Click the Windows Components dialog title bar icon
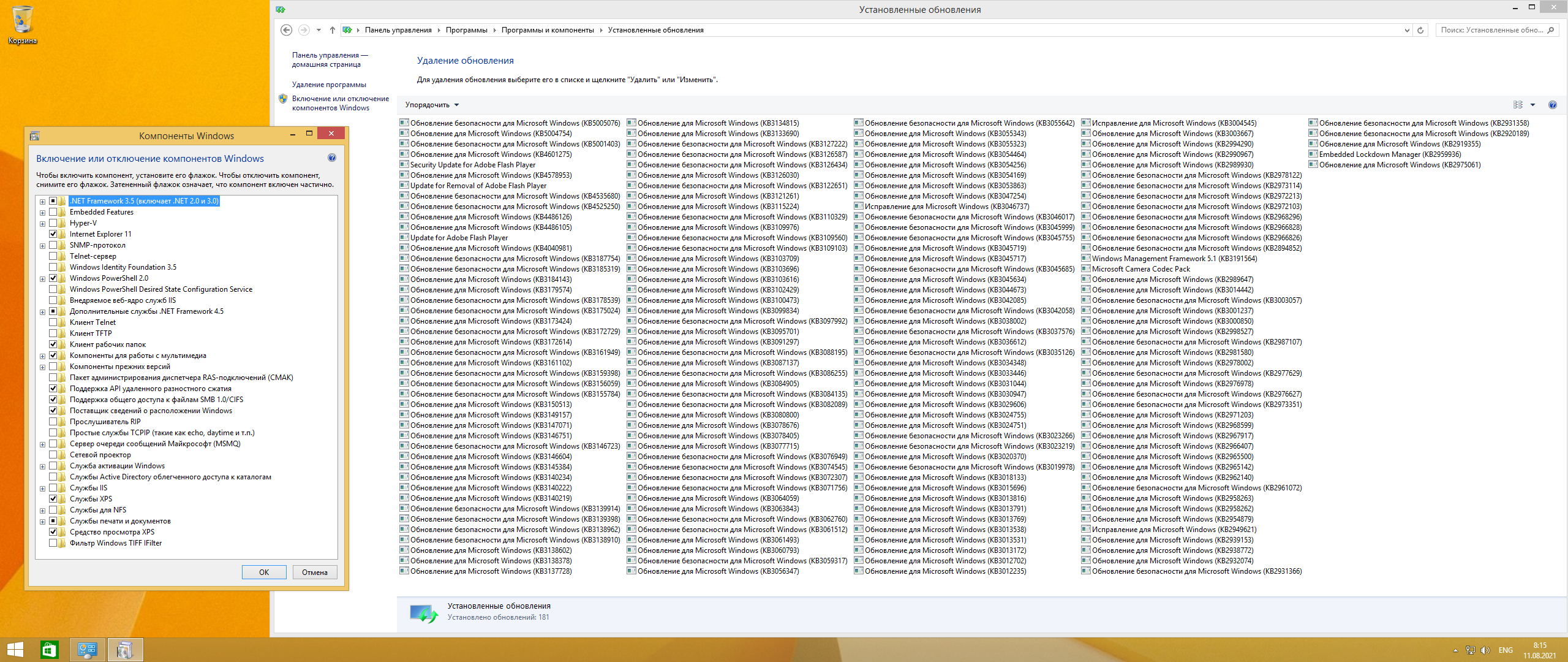The image size is (1568, 662). click(34, 135)
